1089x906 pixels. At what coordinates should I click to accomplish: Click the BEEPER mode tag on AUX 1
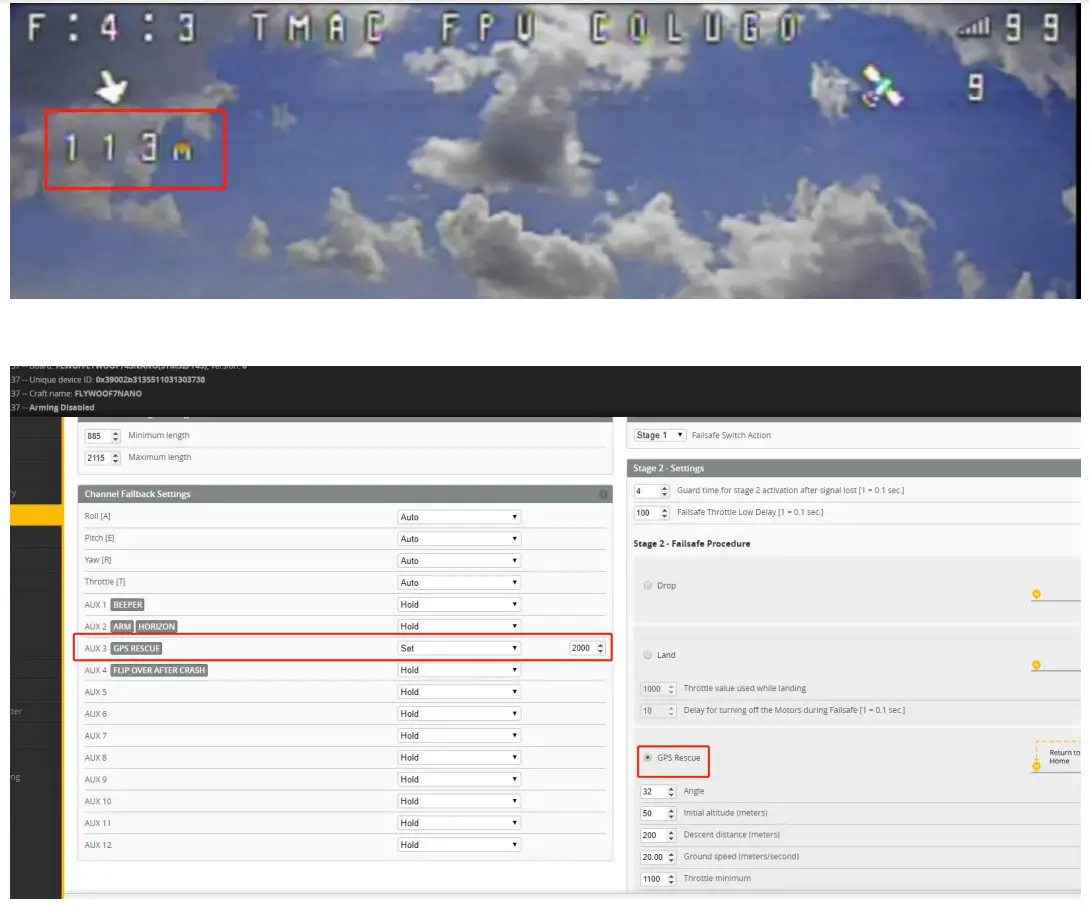pyautogui.click(x=128, y=605)
